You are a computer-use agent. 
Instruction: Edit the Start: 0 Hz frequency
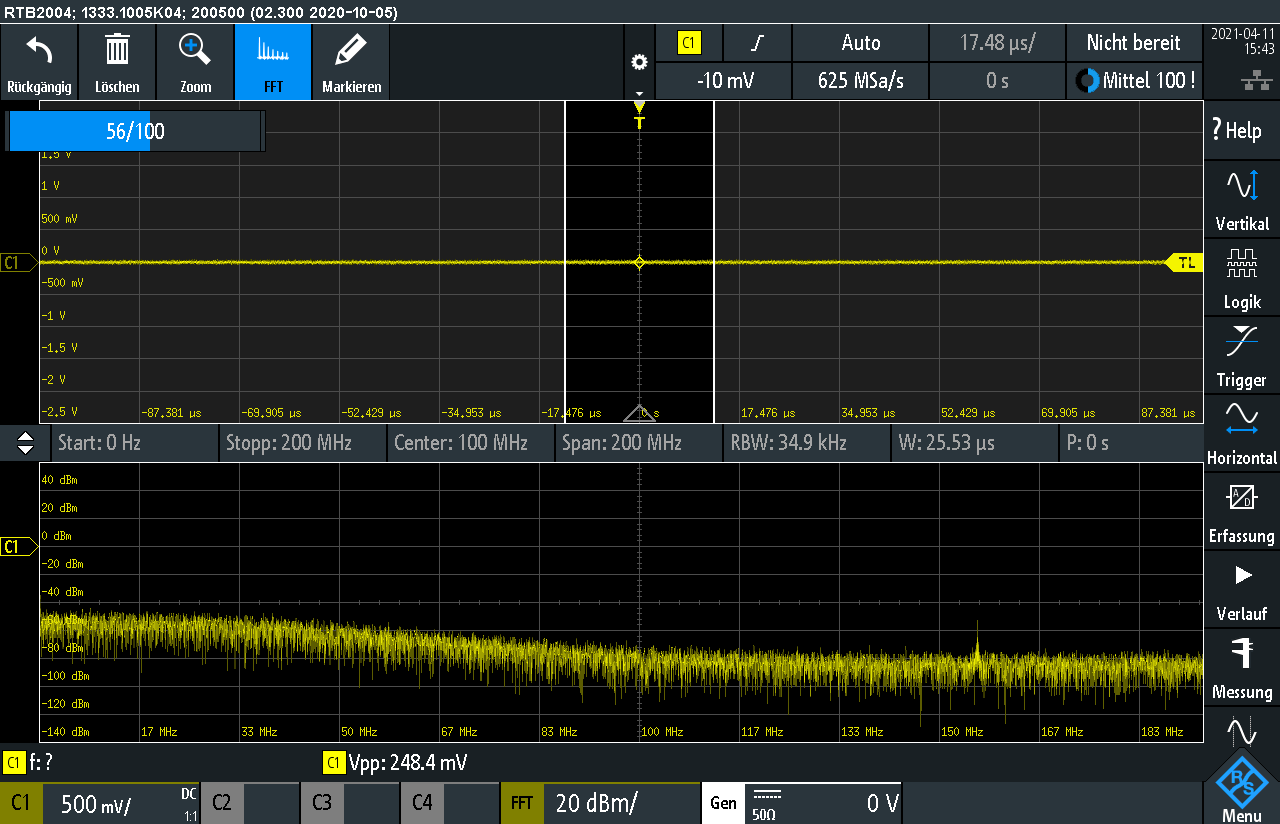tap(134, 442)
